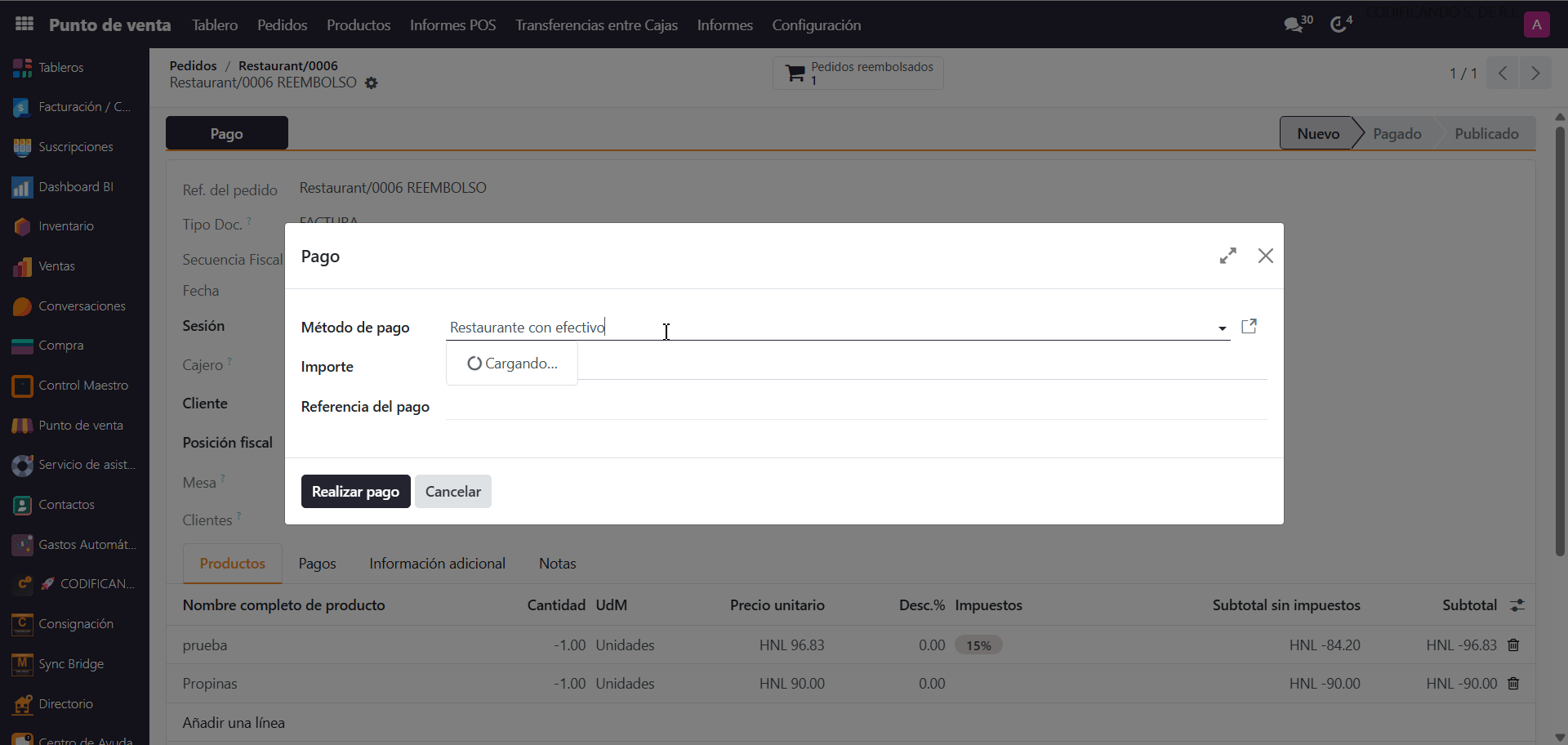The height and width of the screenshot is (745, 1568).
Task: Go to next record arrow
Action: click(x=1535, y=74)
